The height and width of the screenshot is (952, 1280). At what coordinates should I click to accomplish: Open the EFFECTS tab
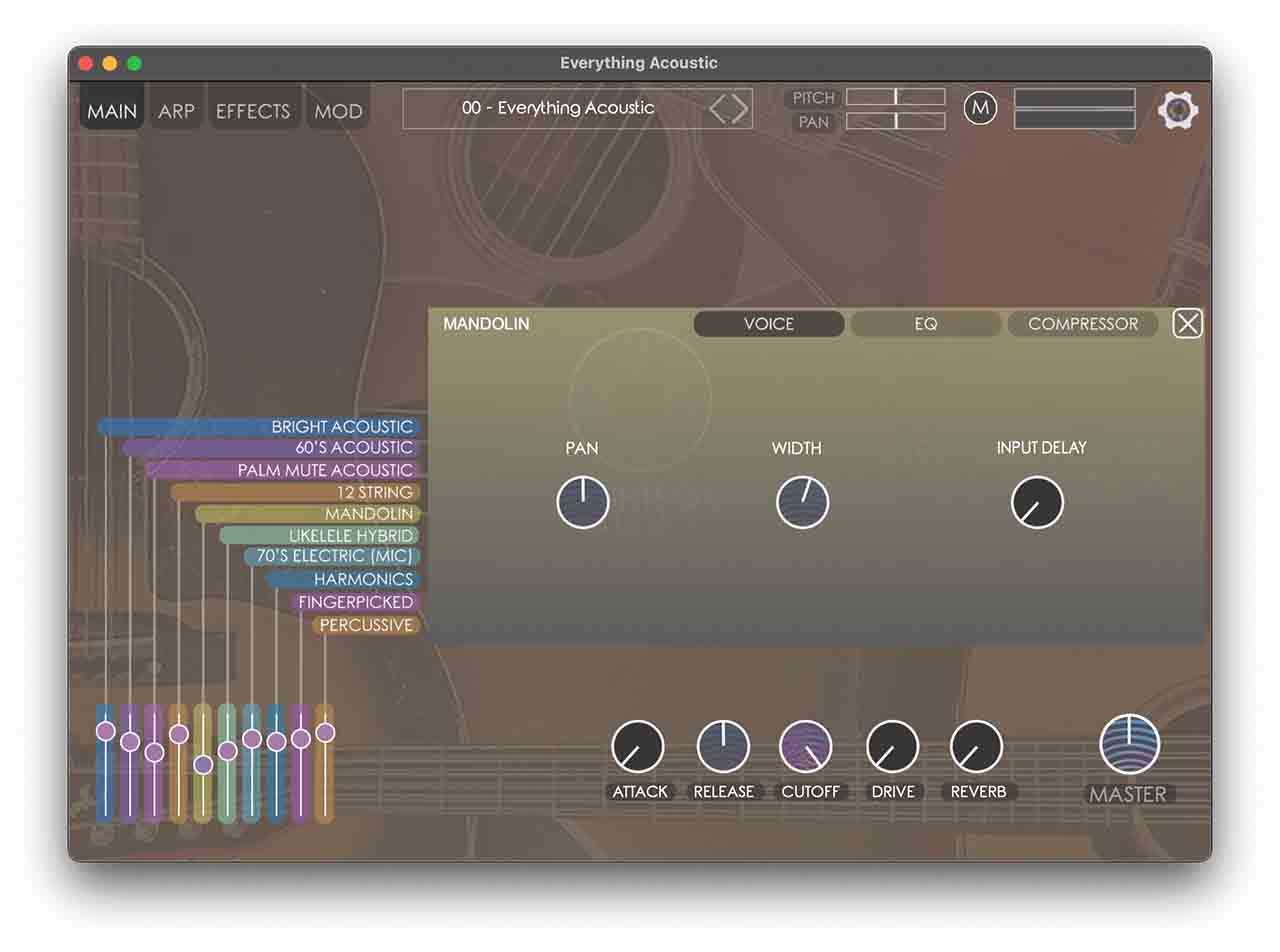click(x=253, y=111)
